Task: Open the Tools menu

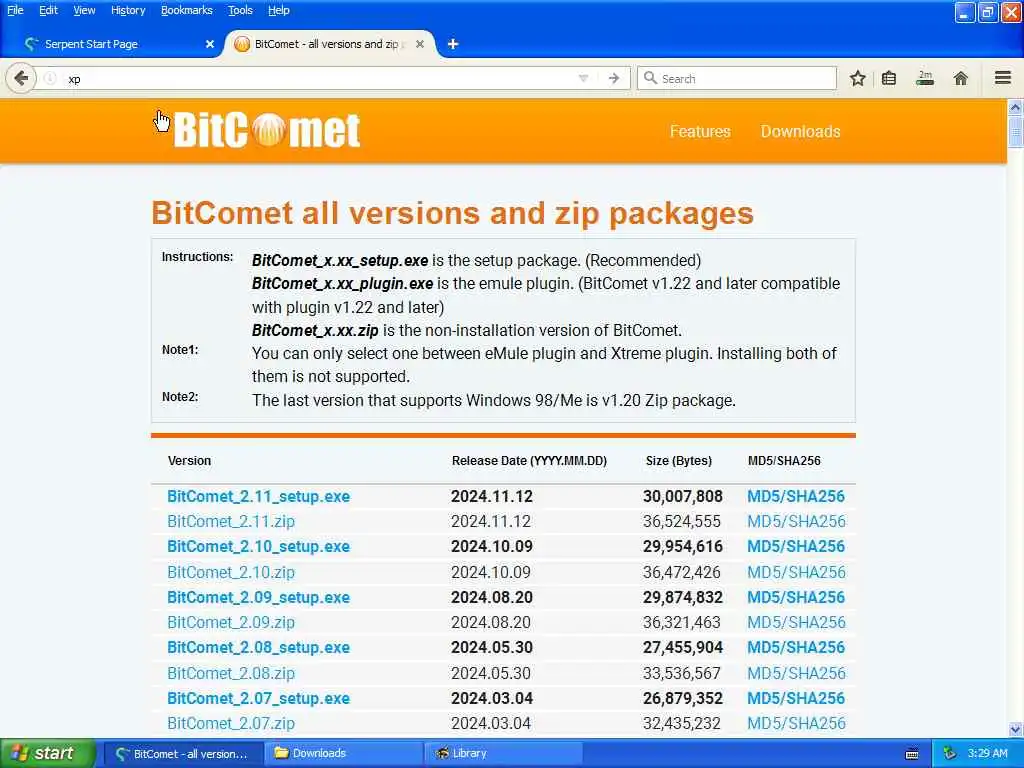Action: coord(240,10)
